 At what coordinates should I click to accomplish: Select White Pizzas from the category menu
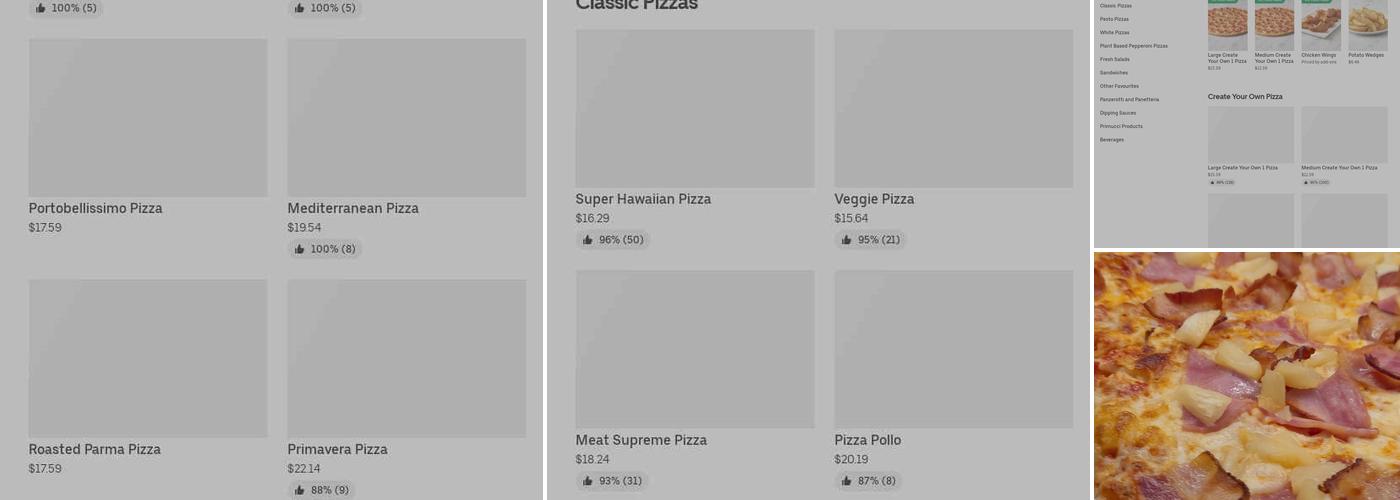1114,32
